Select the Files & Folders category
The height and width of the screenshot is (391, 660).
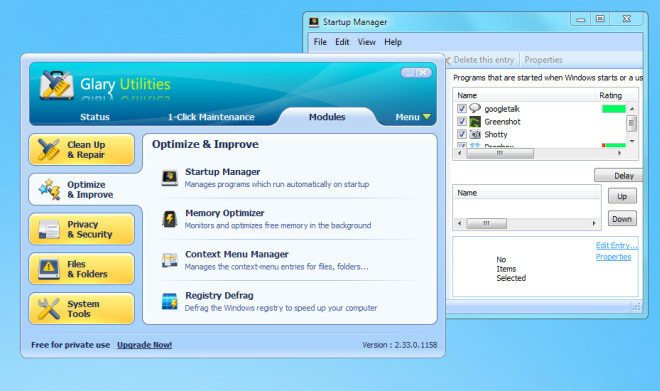(x=82, y=269)
